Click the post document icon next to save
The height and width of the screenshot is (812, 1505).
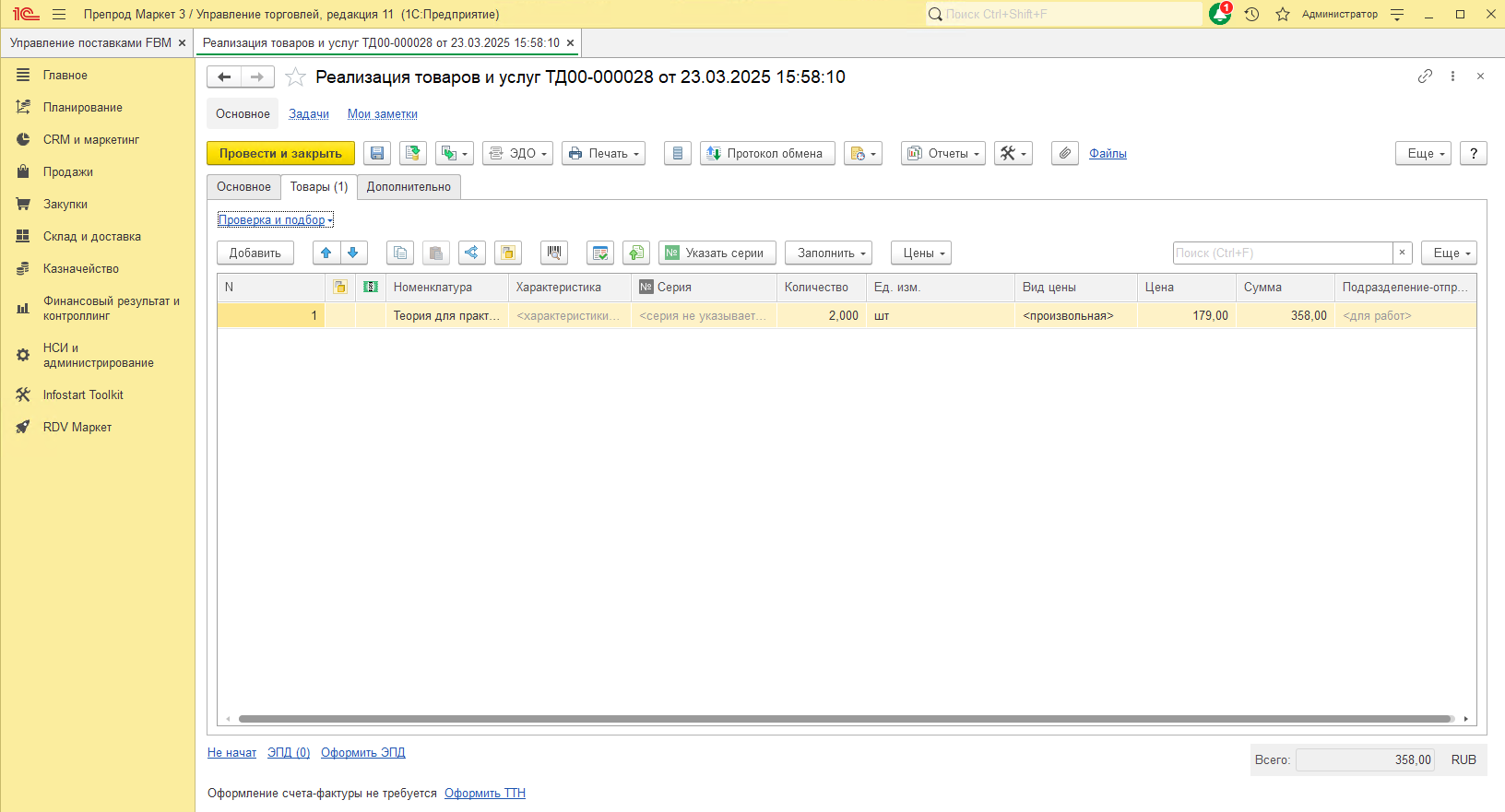(x=413, y=153)
